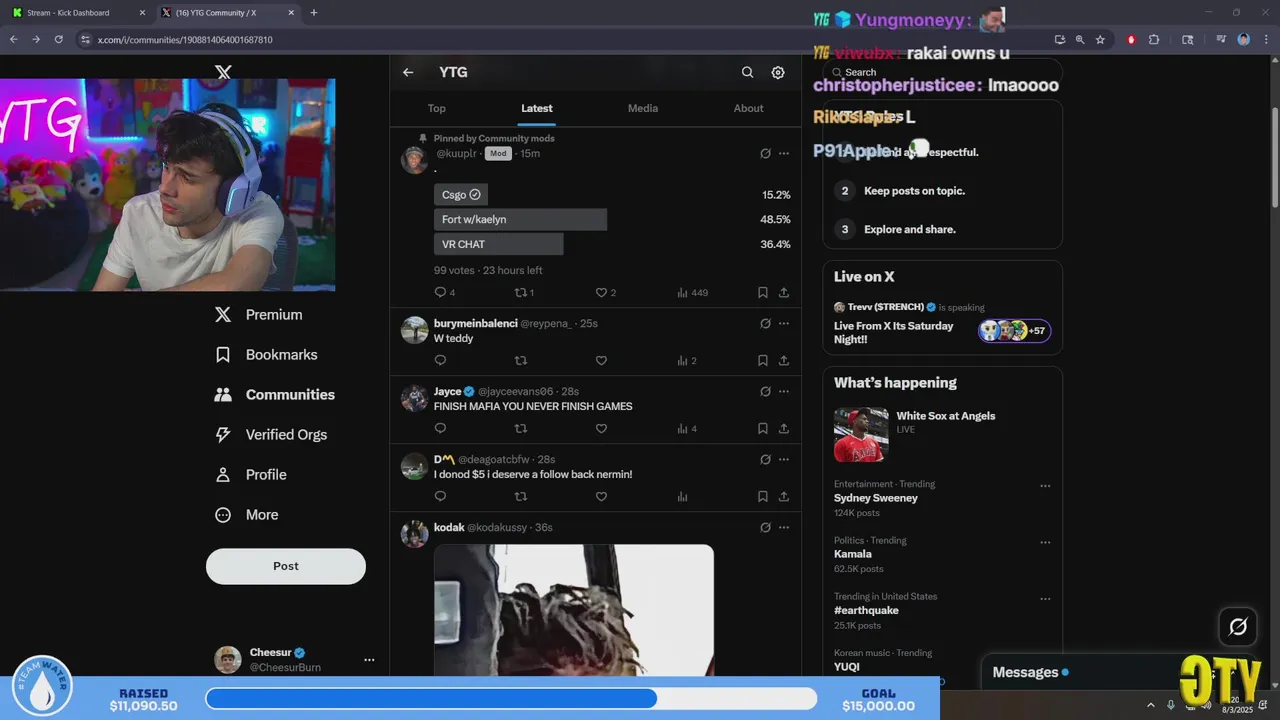The width and height of the screenshot is (1280, 720).
Task: Bookmark the pinned poll post
Action: coord(762,293)
